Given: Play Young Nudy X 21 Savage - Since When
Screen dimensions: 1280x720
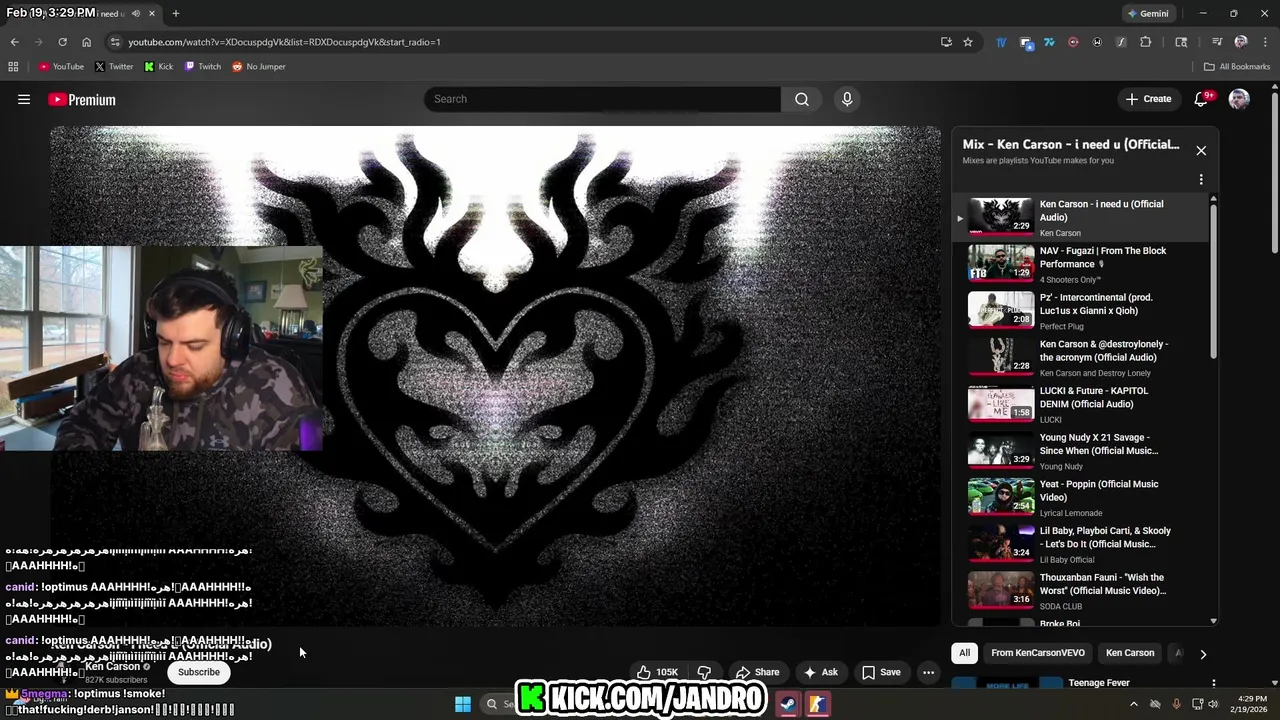Looking at the screenshot, I should tap(1082, 451).
